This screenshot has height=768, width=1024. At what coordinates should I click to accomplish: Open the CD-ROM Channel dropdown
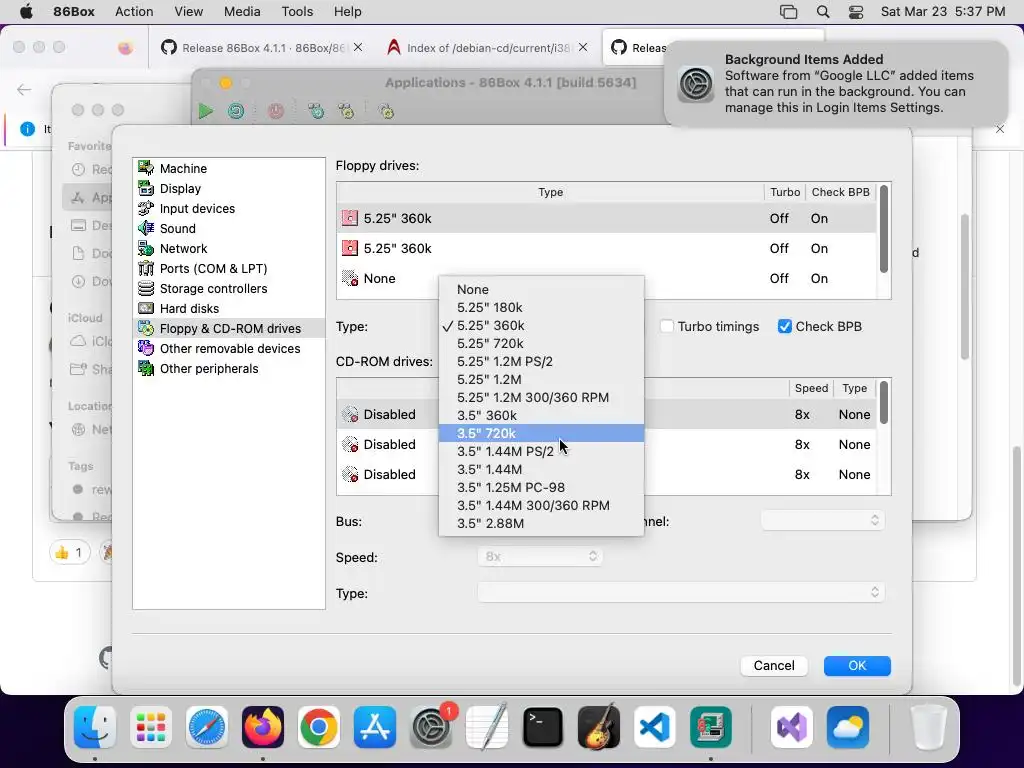823,520
